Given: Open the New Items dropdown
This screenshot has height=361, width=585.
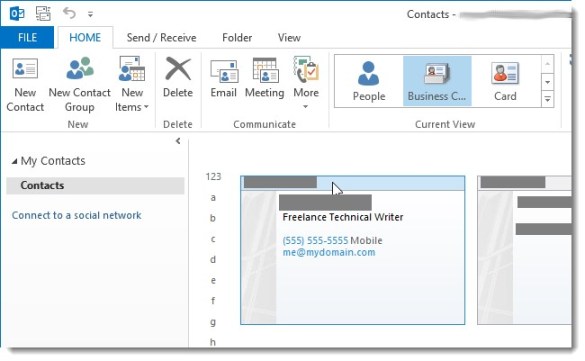Looking at the screenshot, I should pos(132,85).
